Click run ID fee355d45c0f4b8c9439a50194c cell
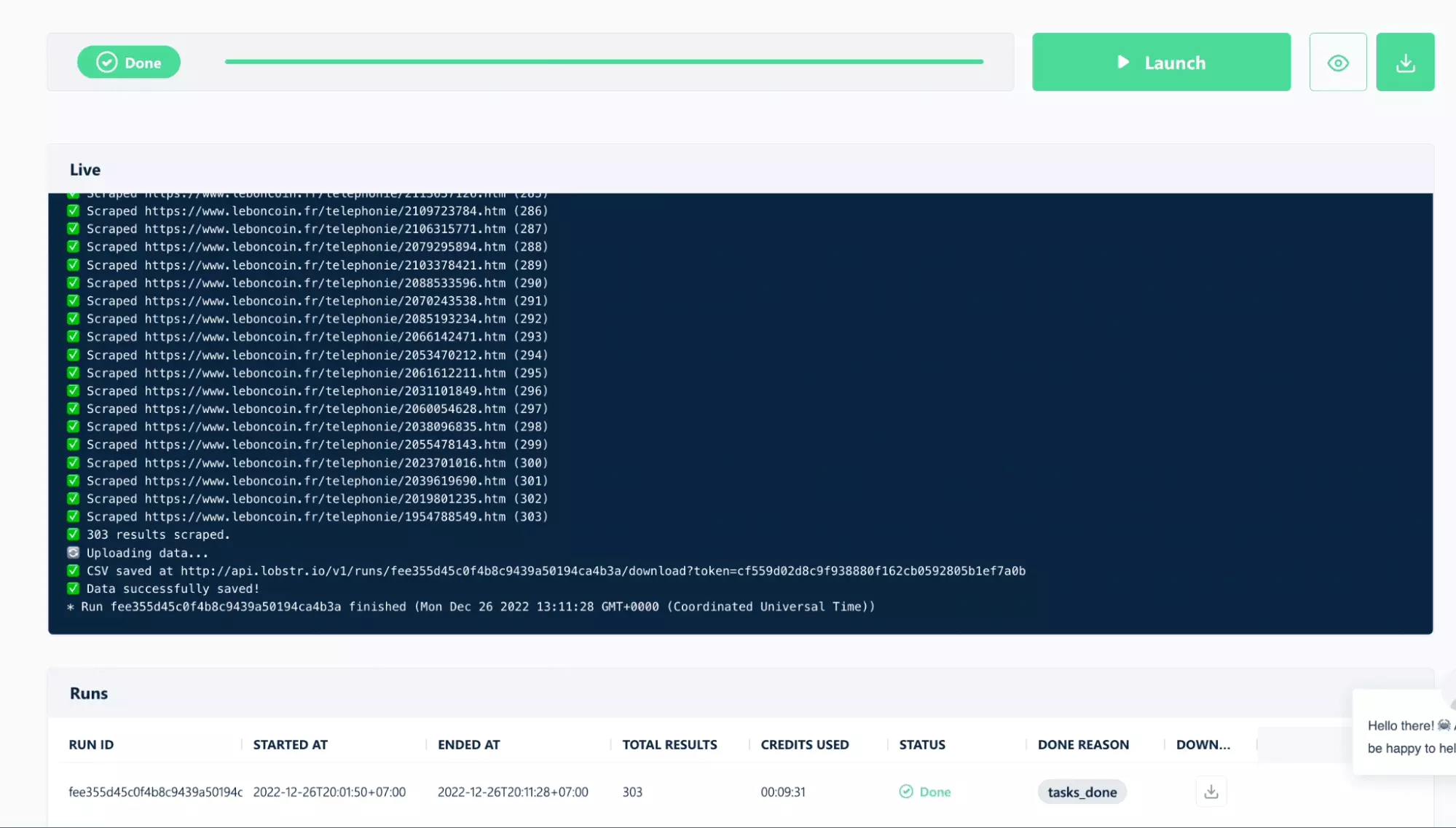 pos(155,792)
